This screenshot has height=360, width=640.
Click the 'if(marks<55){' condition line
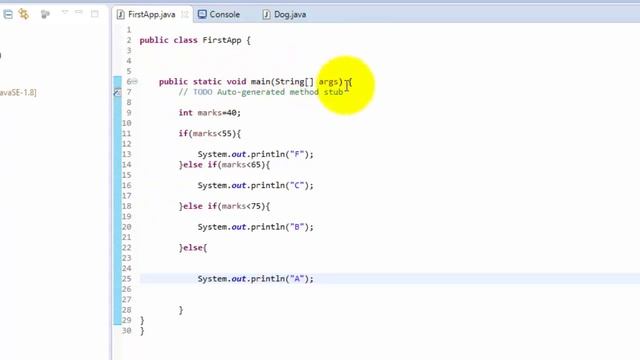click(x=209, y=133)
